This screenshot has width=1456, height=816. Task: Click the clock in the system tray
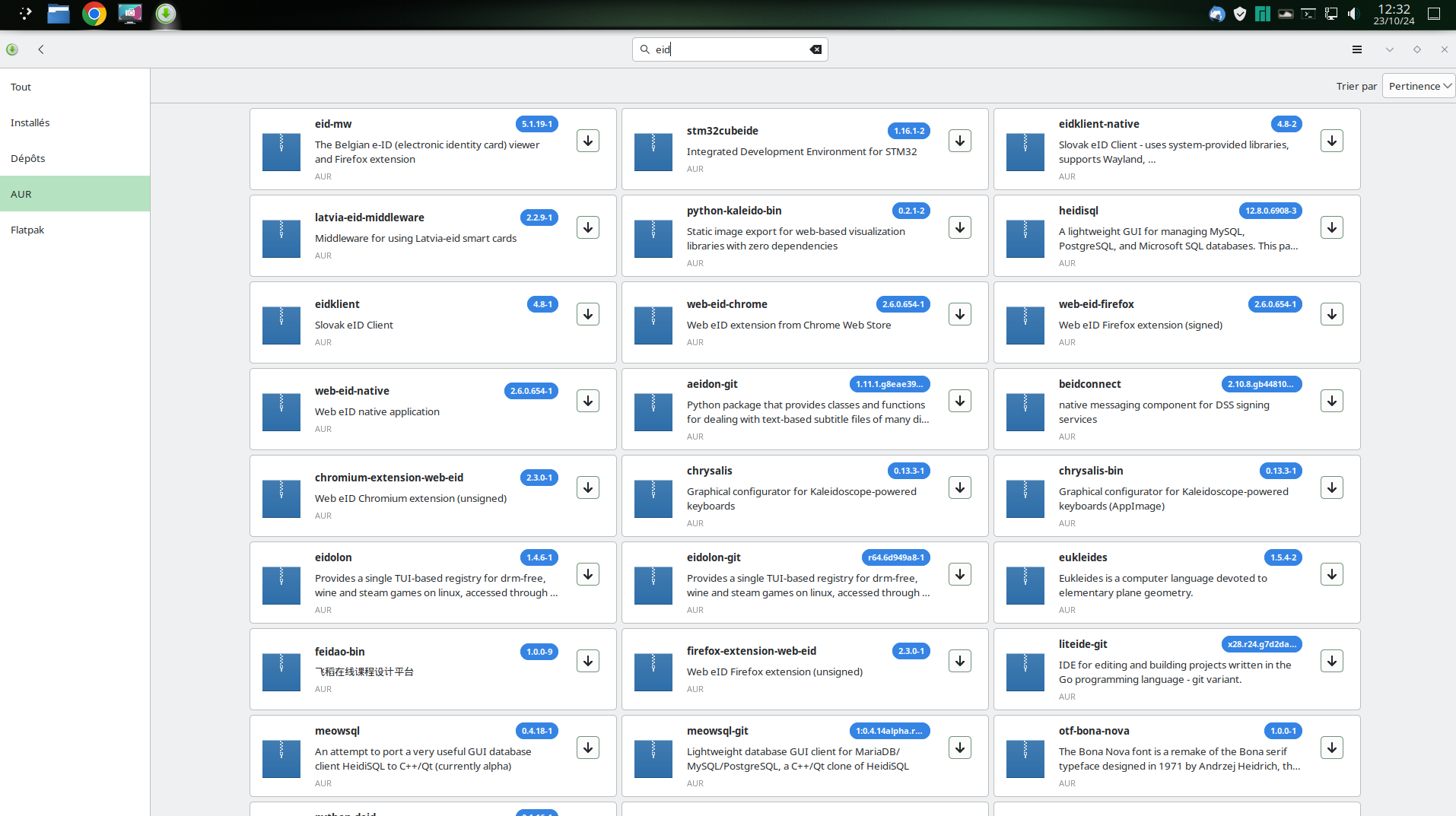click(x=1394, y=14)
